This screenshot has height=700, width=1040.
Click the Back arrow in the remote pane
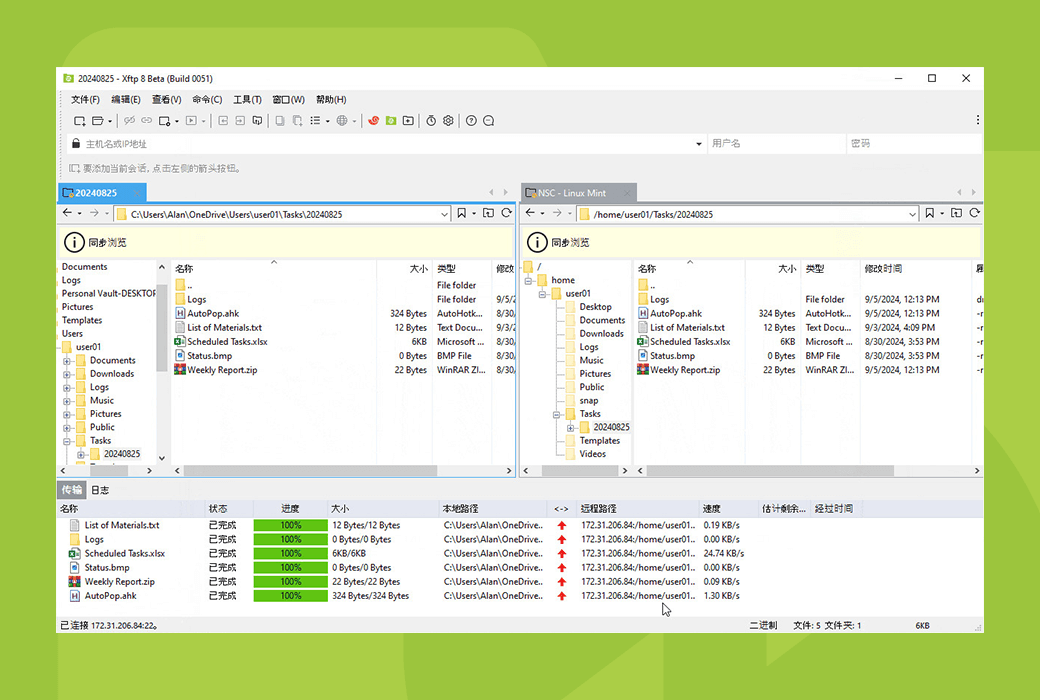[x=530, y=213]
